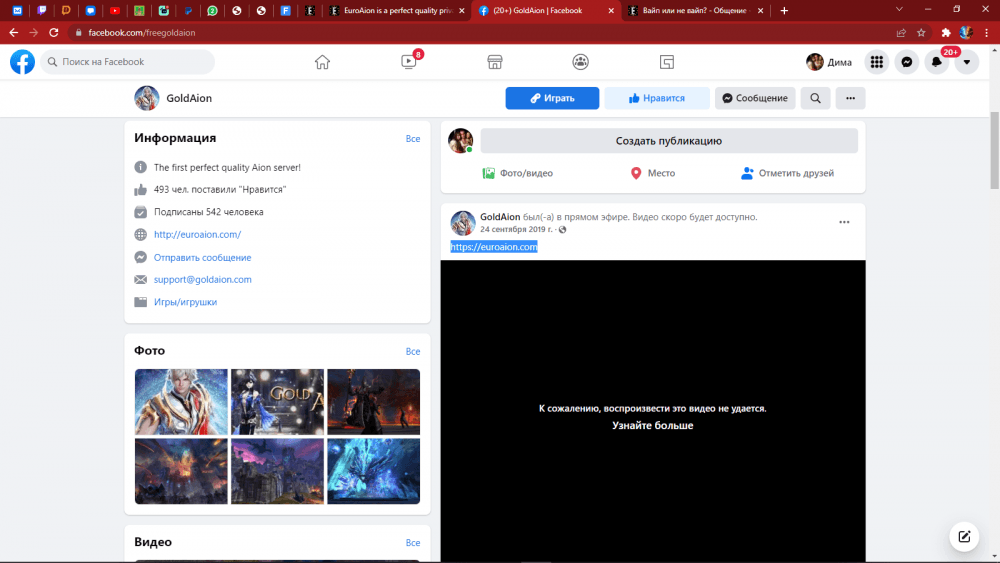The image size is (1000, 563).
Task: Open Facebook Home feed icon
Action: pos(322,62)
